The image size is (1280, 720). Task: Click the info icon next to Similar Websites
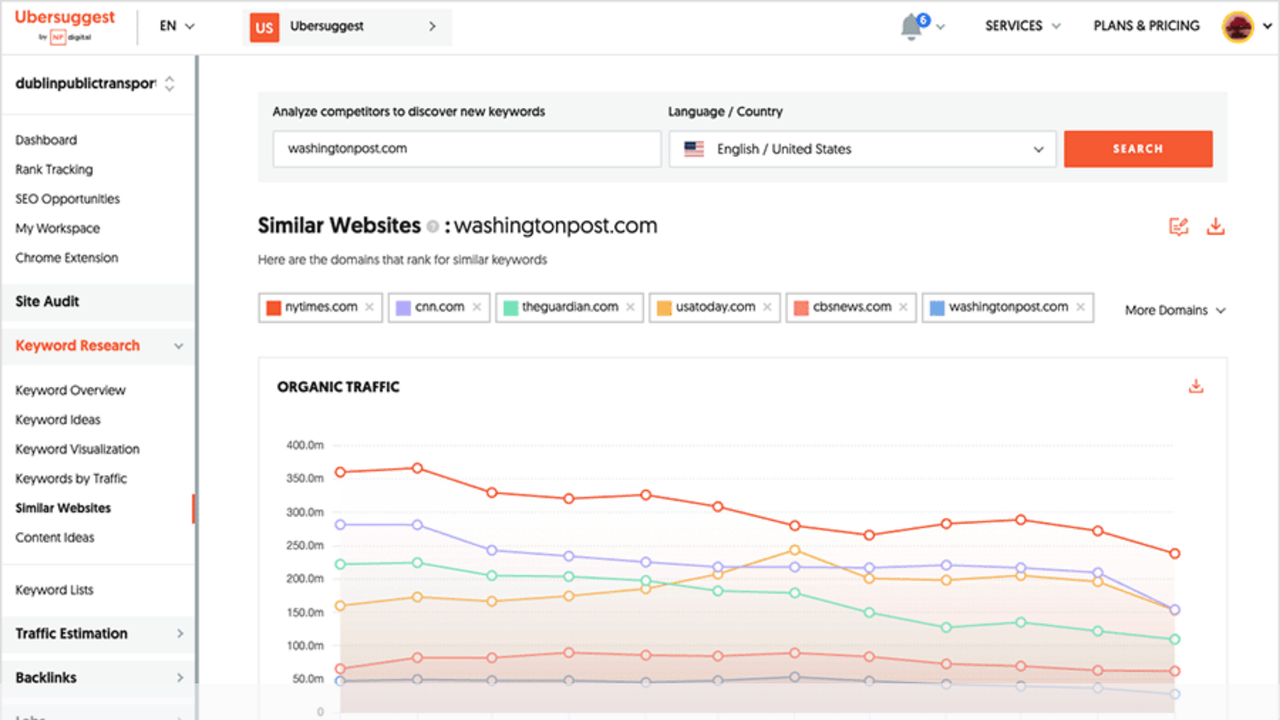click(432, 226)
